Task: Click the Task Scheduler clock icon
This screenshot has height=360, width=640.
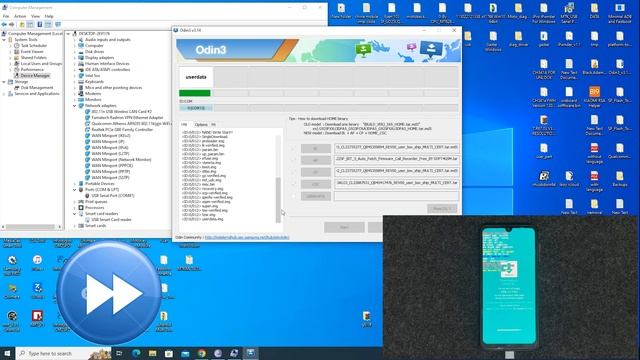Action: [x=17, y=46]
